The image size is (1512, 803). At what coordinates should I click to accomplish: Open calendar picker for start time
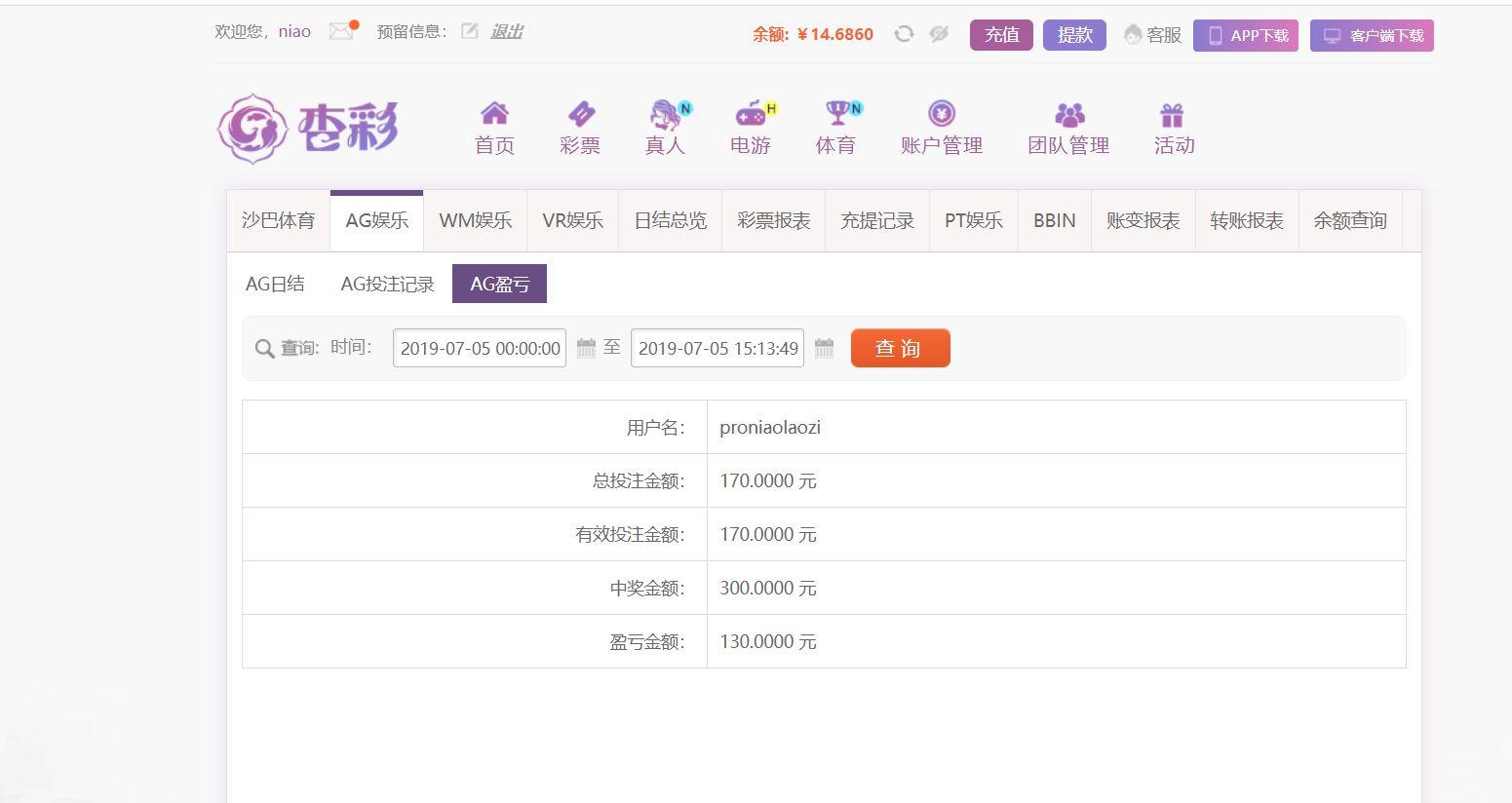(x=586, y=348)
